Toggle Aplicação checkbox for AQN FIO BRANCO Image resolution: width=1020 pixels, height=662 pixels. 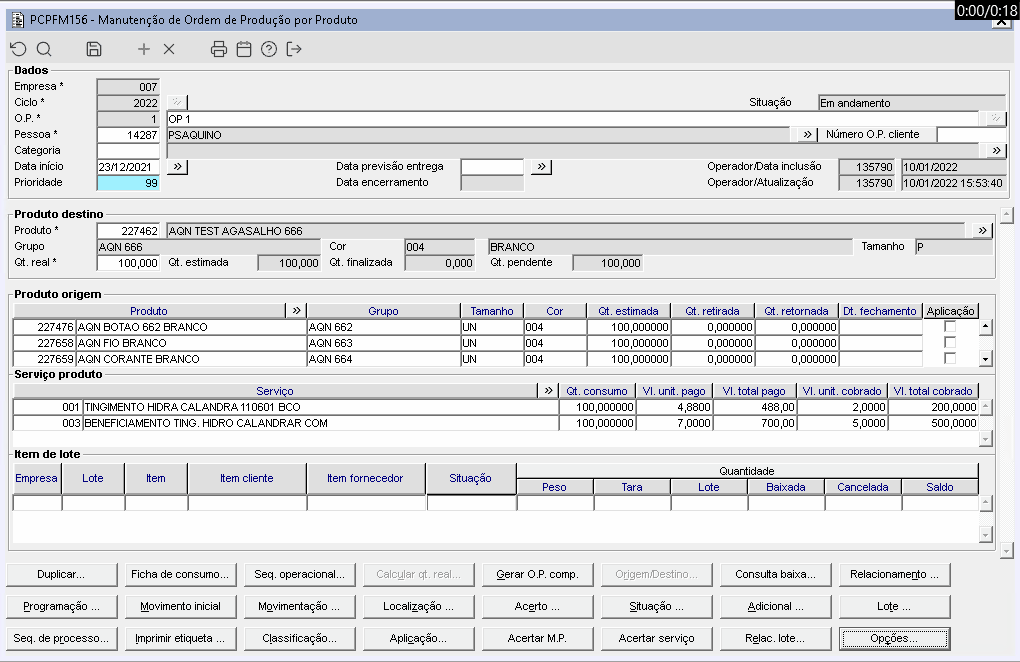(x=950, y=343)
